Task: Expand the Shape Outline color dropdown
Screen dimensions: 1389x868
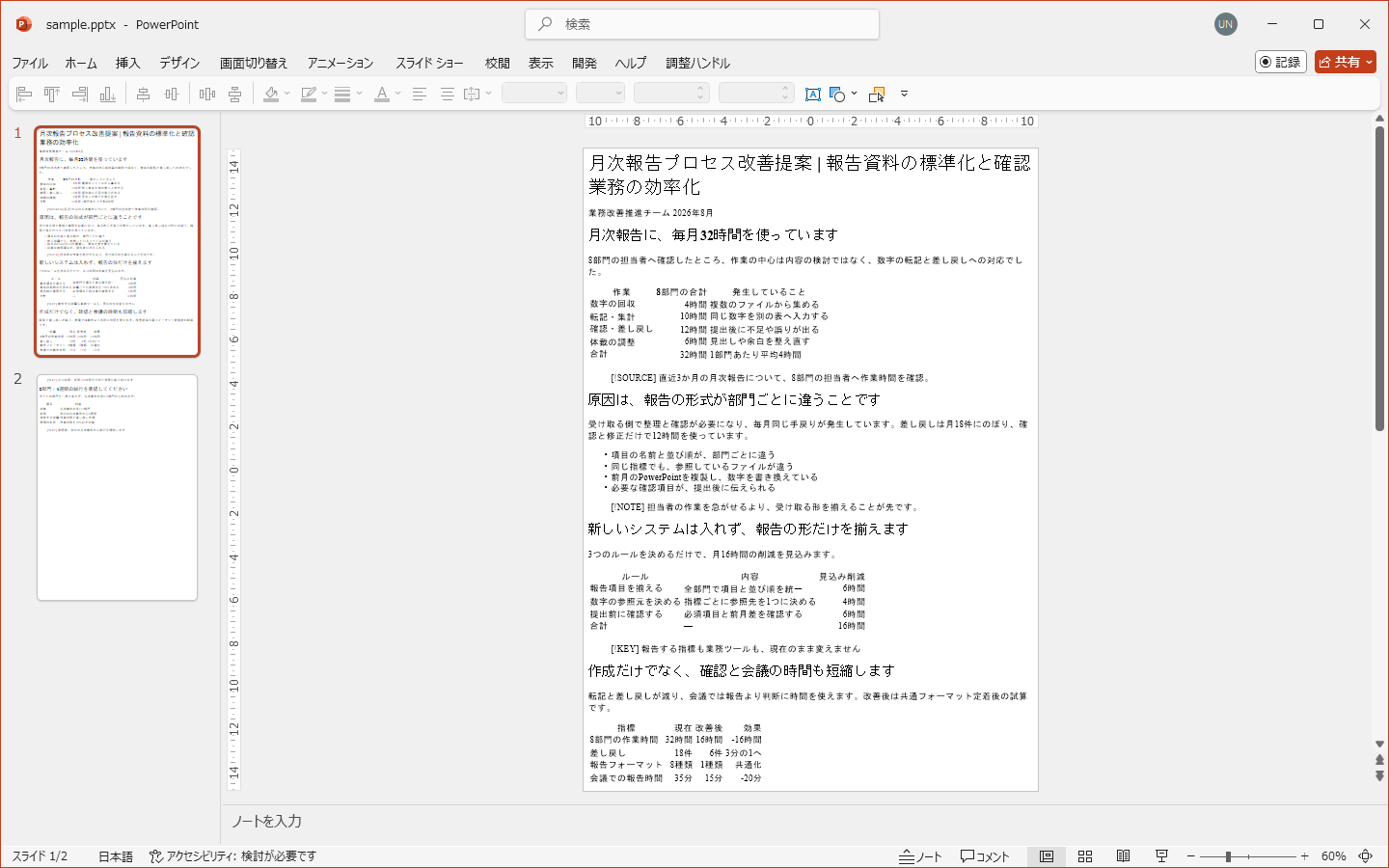Action: pyautogui.click(x=324, y=94)
